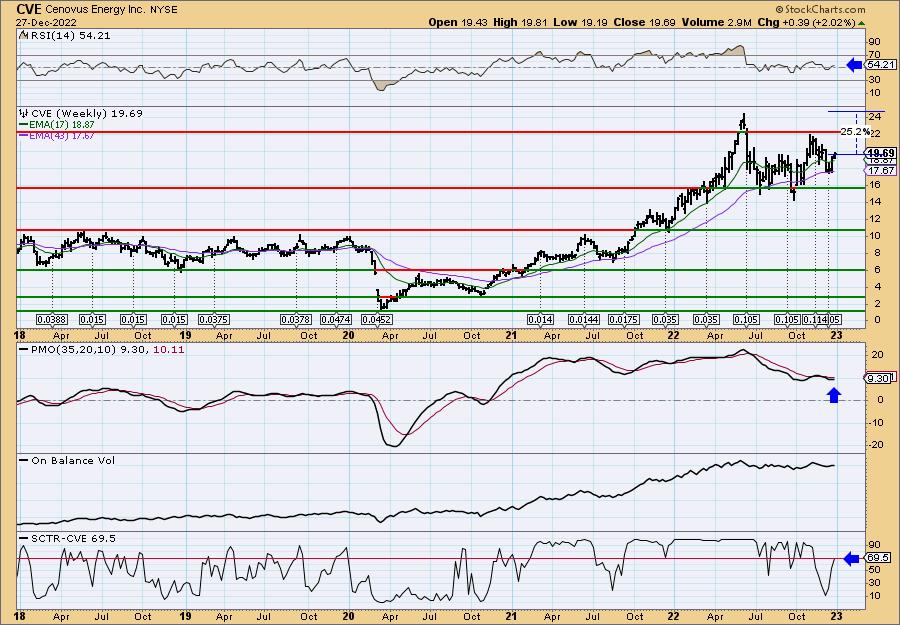Image resolution: width=900 pixels, height=625 pixels.
Task: Click the 25.2% upside target annotation
Action: pos(855,131)
